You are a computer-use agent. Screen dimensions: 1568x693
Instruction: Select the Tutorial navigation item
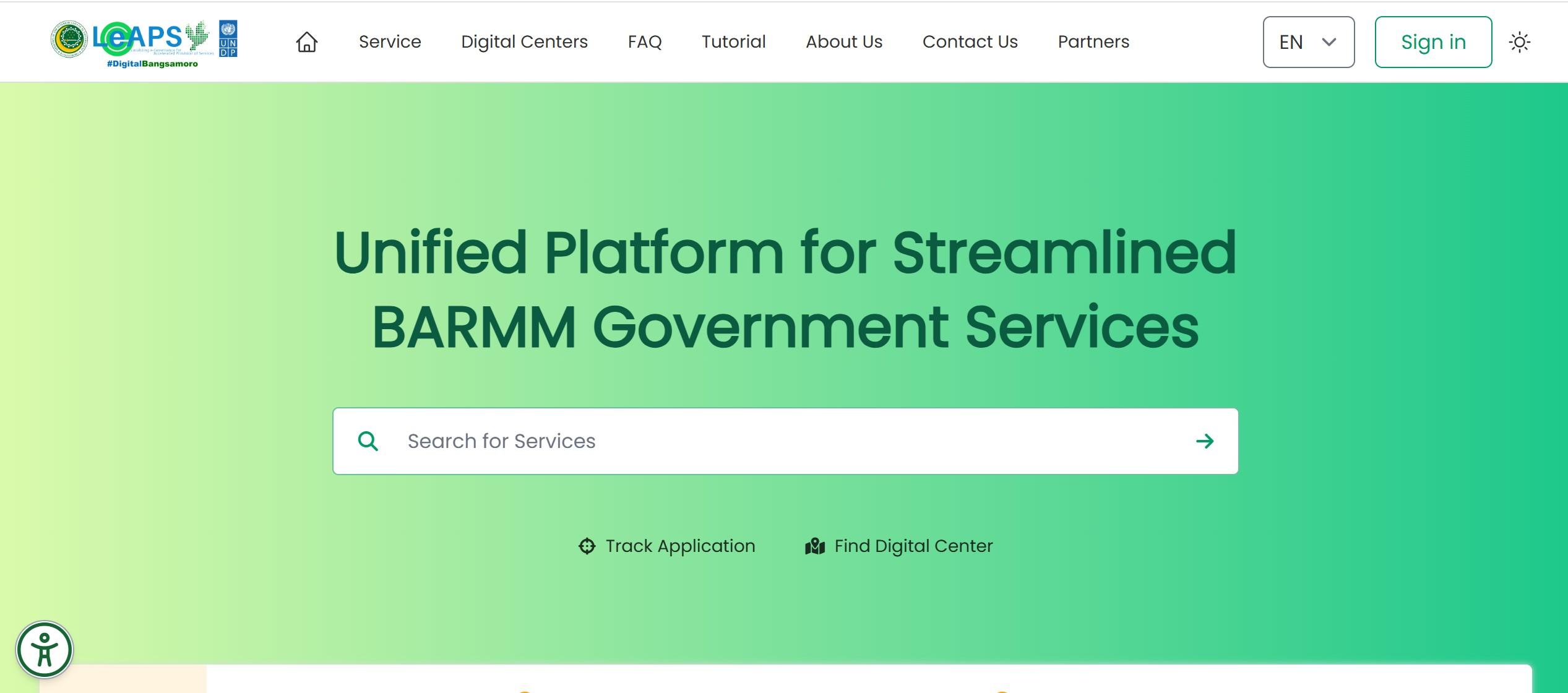pyautogui.click(x=733, y=42)
